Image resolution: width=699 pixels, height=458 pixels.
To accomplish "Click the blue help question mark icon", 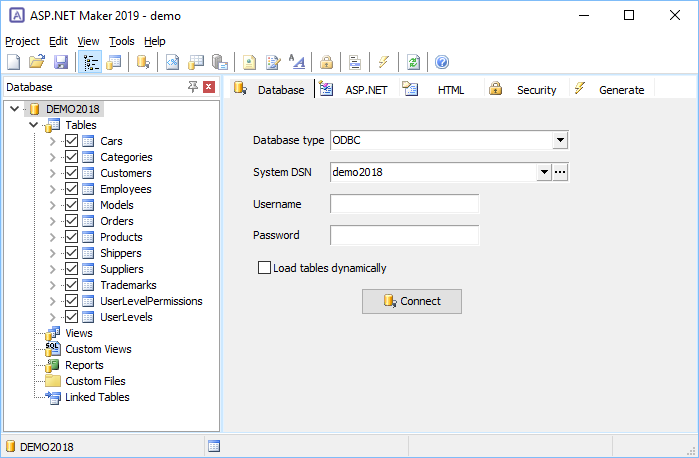I will coord(442,62).
